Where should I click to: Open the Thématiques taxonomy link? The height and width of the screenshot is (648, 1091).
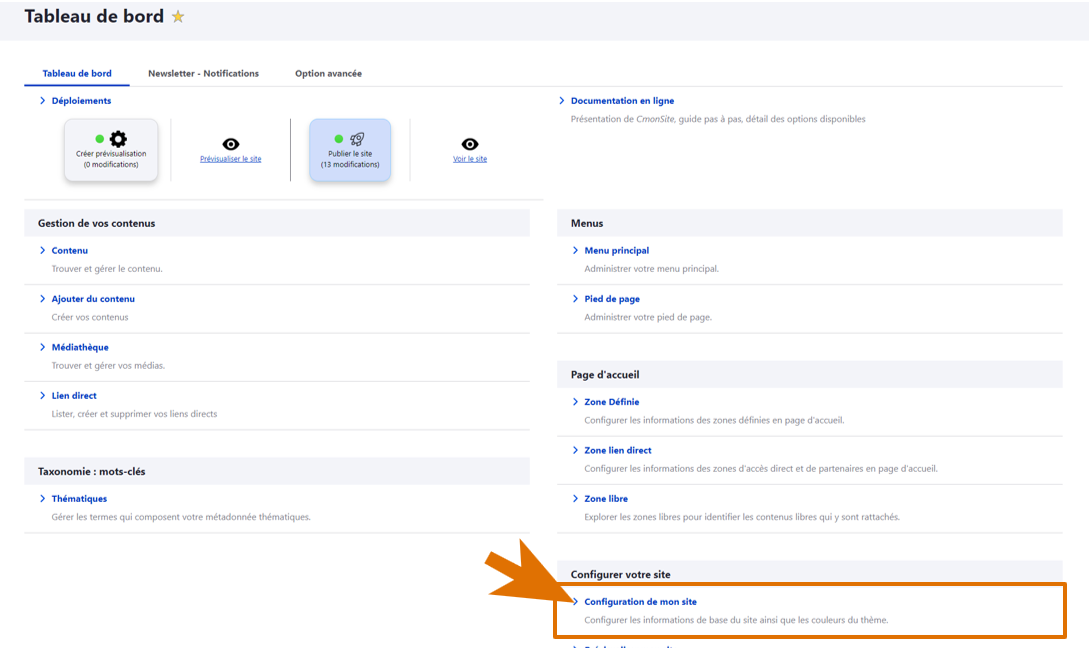(x=79, y=499)
